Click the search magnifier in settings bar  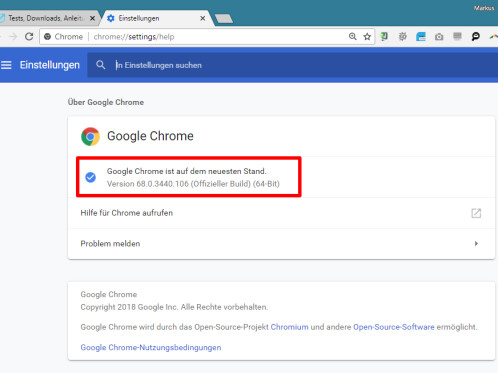pyautogui.click(x=100, y=65)
